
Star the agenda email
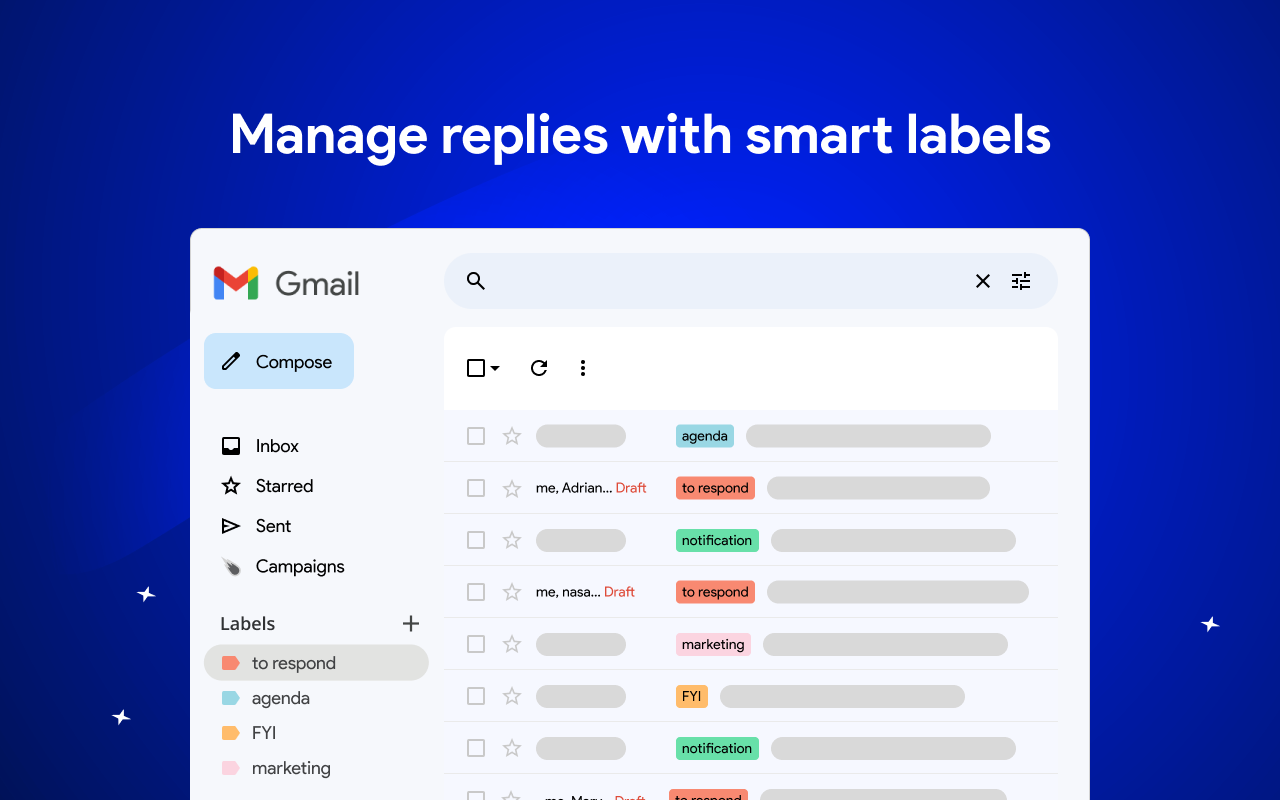coord(512,436)
